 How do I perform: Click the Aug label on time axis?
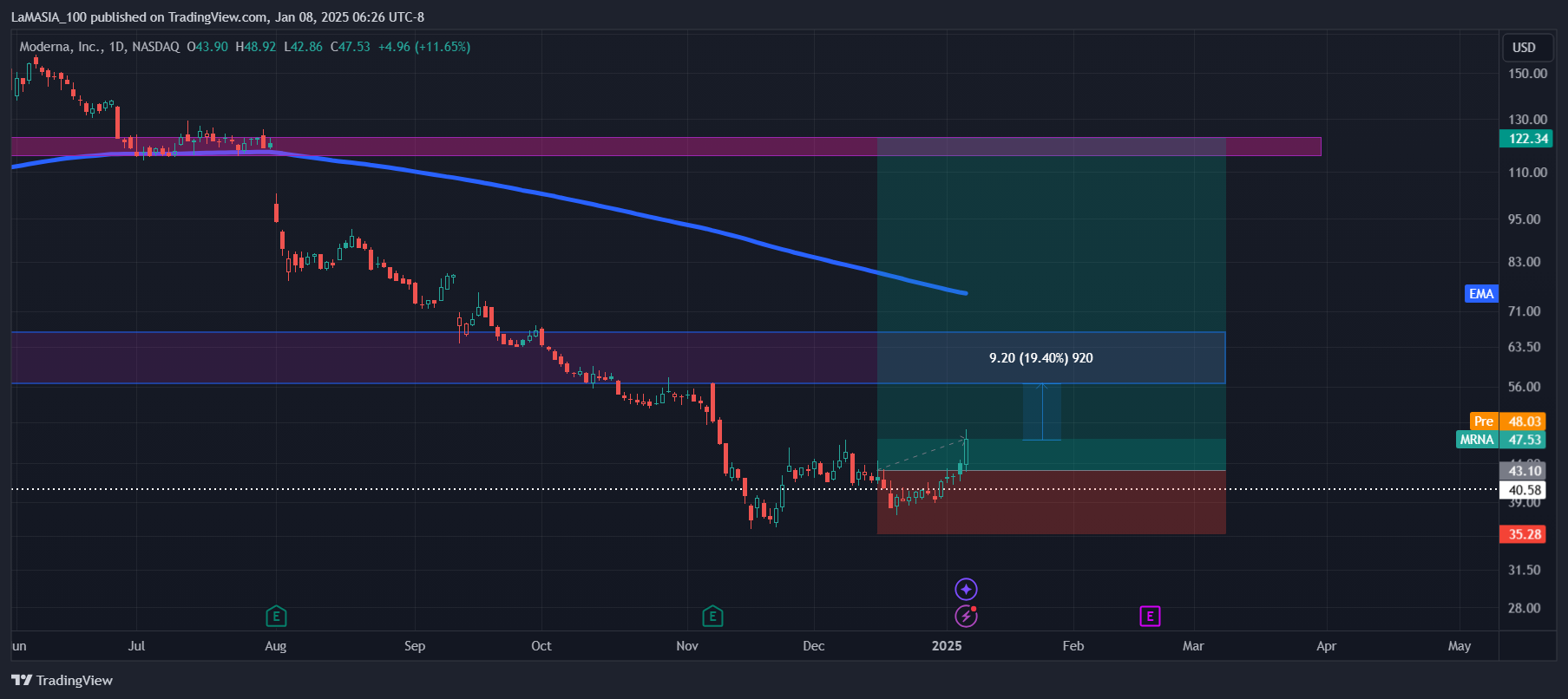click(275, 646)
